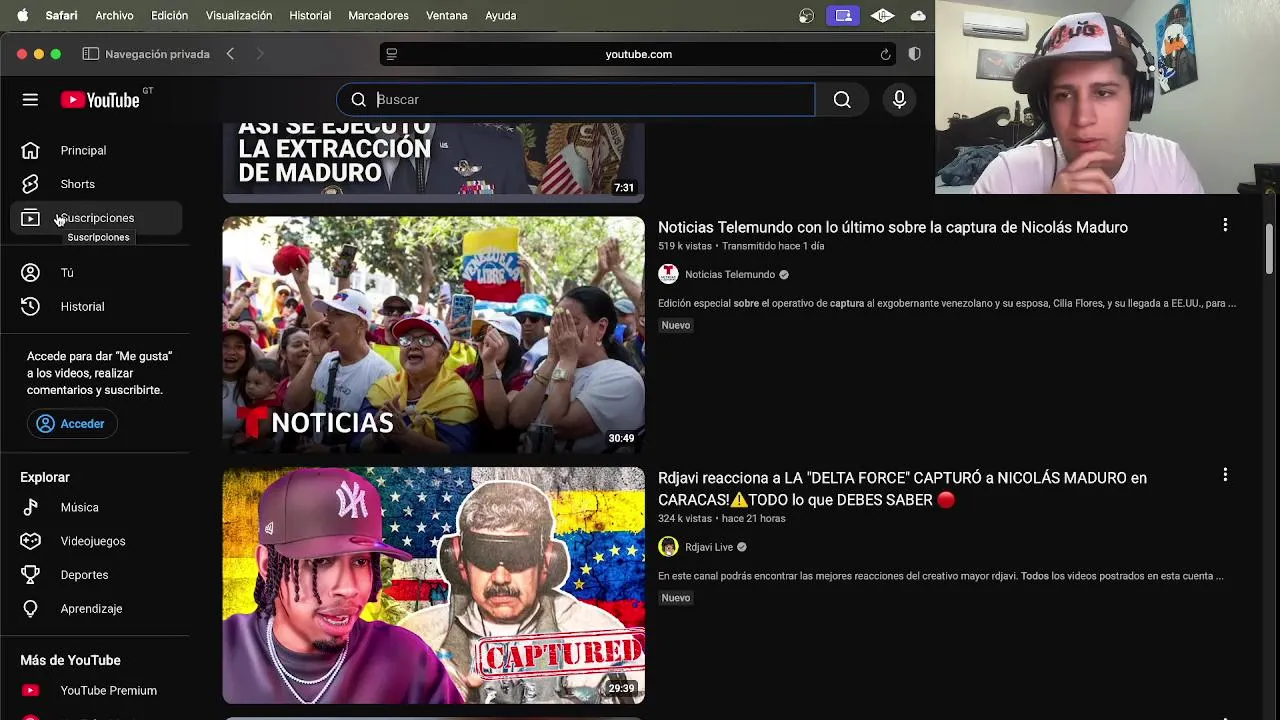Image resolution: width=1280 pixels, height=720 pixels.
Task: Click the page vertical scrollbar
Action: 1270,248
